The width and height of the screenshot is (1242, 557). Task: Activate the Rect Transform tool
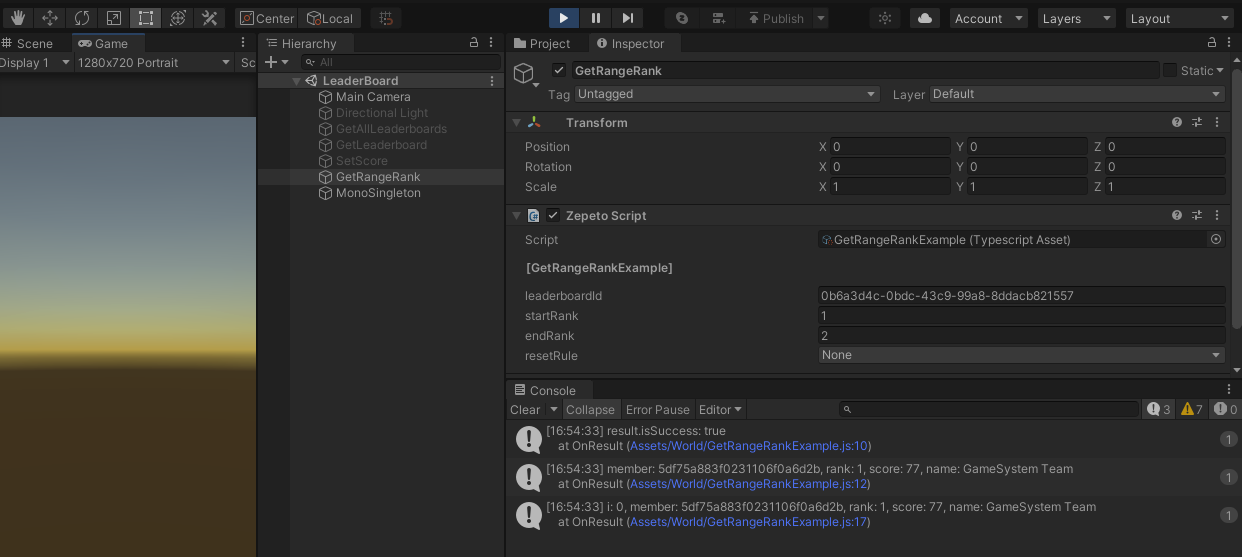pyautogui.click(x=145, y=18)
